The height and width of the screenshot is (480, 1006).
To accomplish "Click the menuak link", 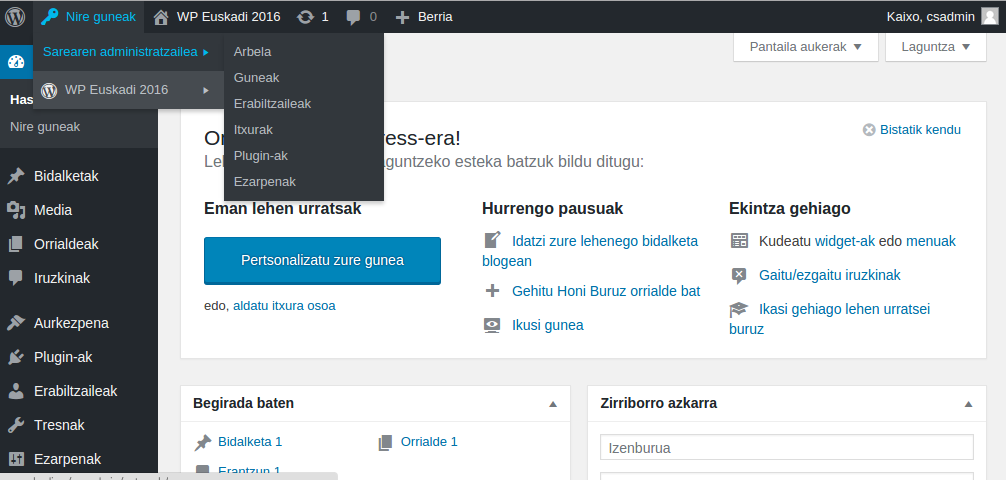I will click(x=931, y=241).
